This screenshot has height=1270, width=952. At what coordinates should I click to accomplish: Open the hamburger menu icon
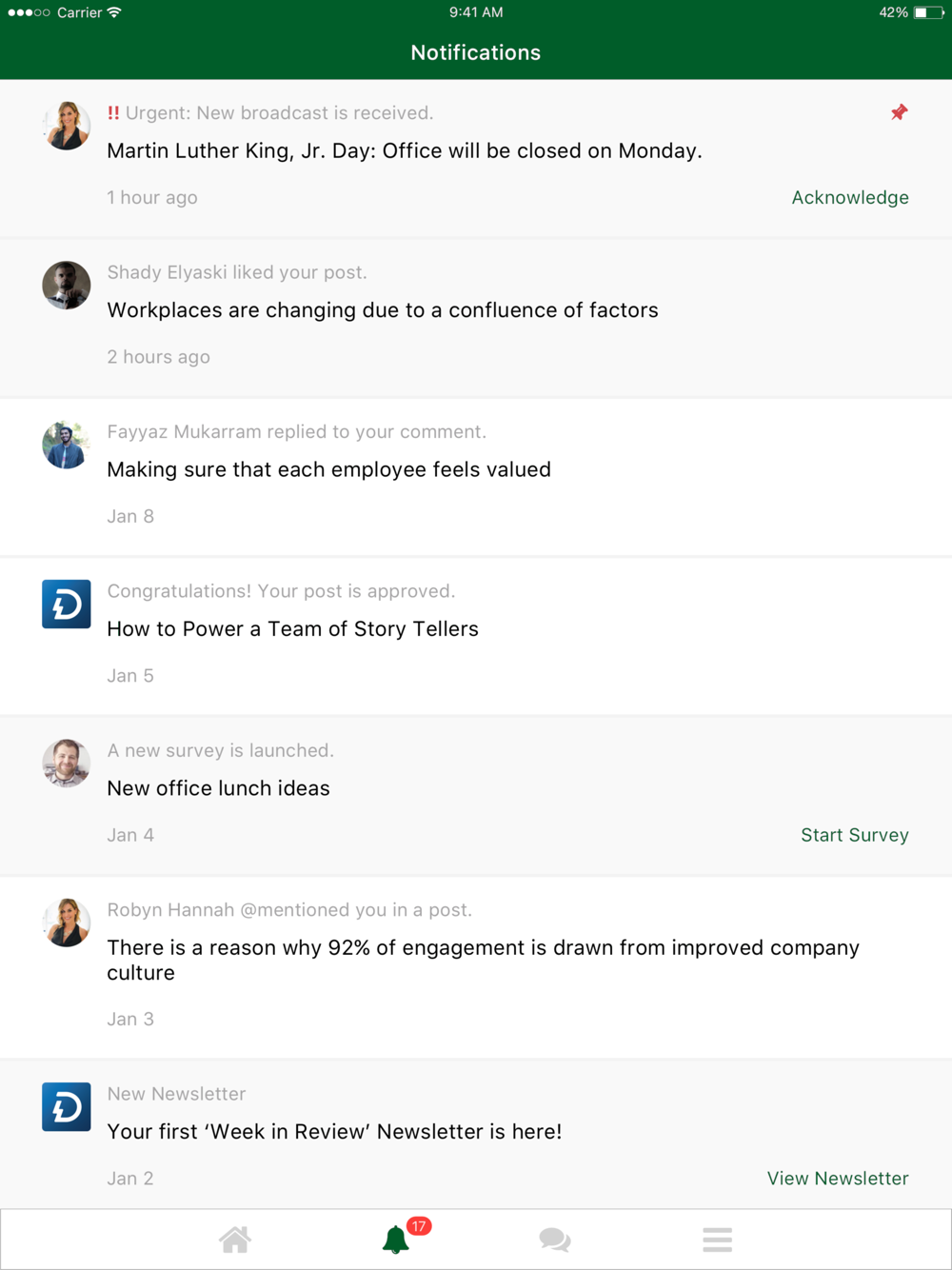click(x=717, y=1240)
